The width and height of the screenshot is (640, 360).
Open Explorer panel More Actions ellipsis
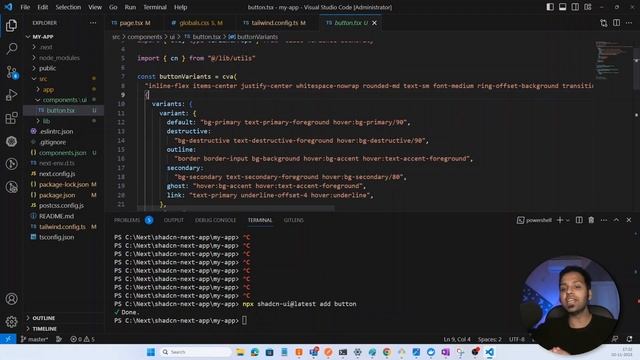click(93, 23)
